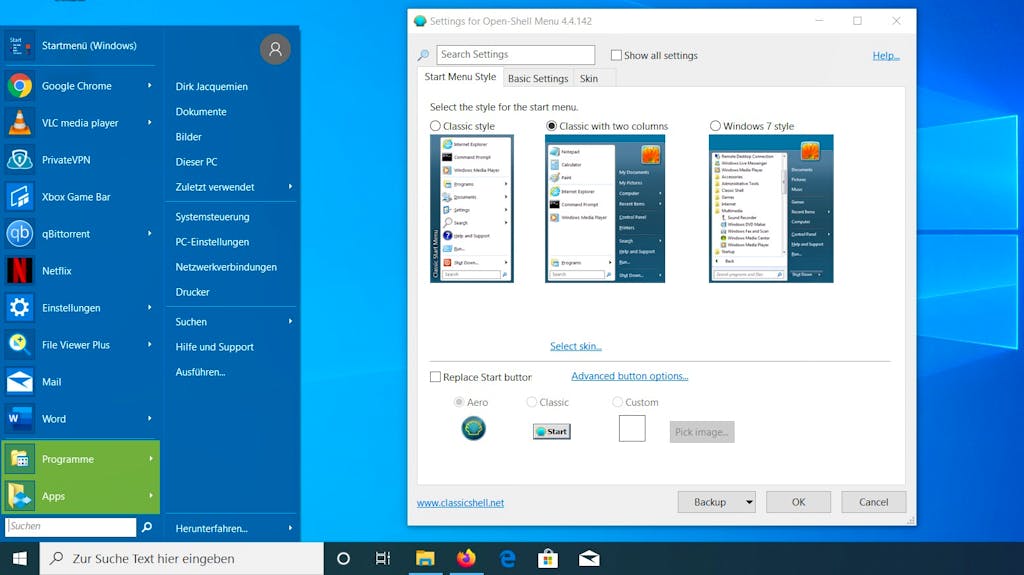Image resolution: width=1024 pixels, height=575 pixels.
Task: Click the Classic style preview thumbnail
Action: point(472,208)
